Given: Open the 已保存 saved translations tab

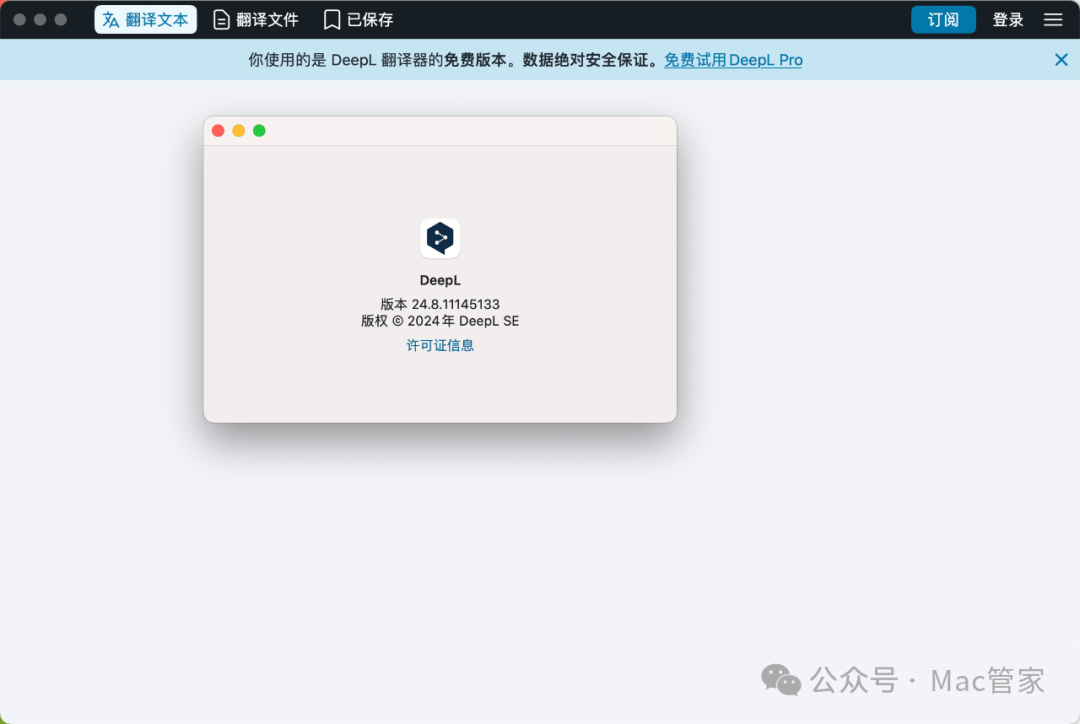Looking at the screenshot, I should (x=358, y=20).
